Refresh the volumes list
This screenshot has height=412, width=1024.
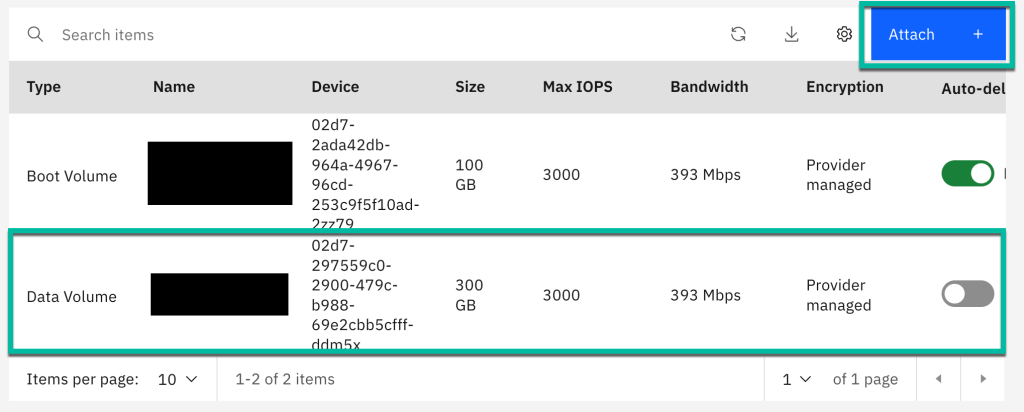738,35
